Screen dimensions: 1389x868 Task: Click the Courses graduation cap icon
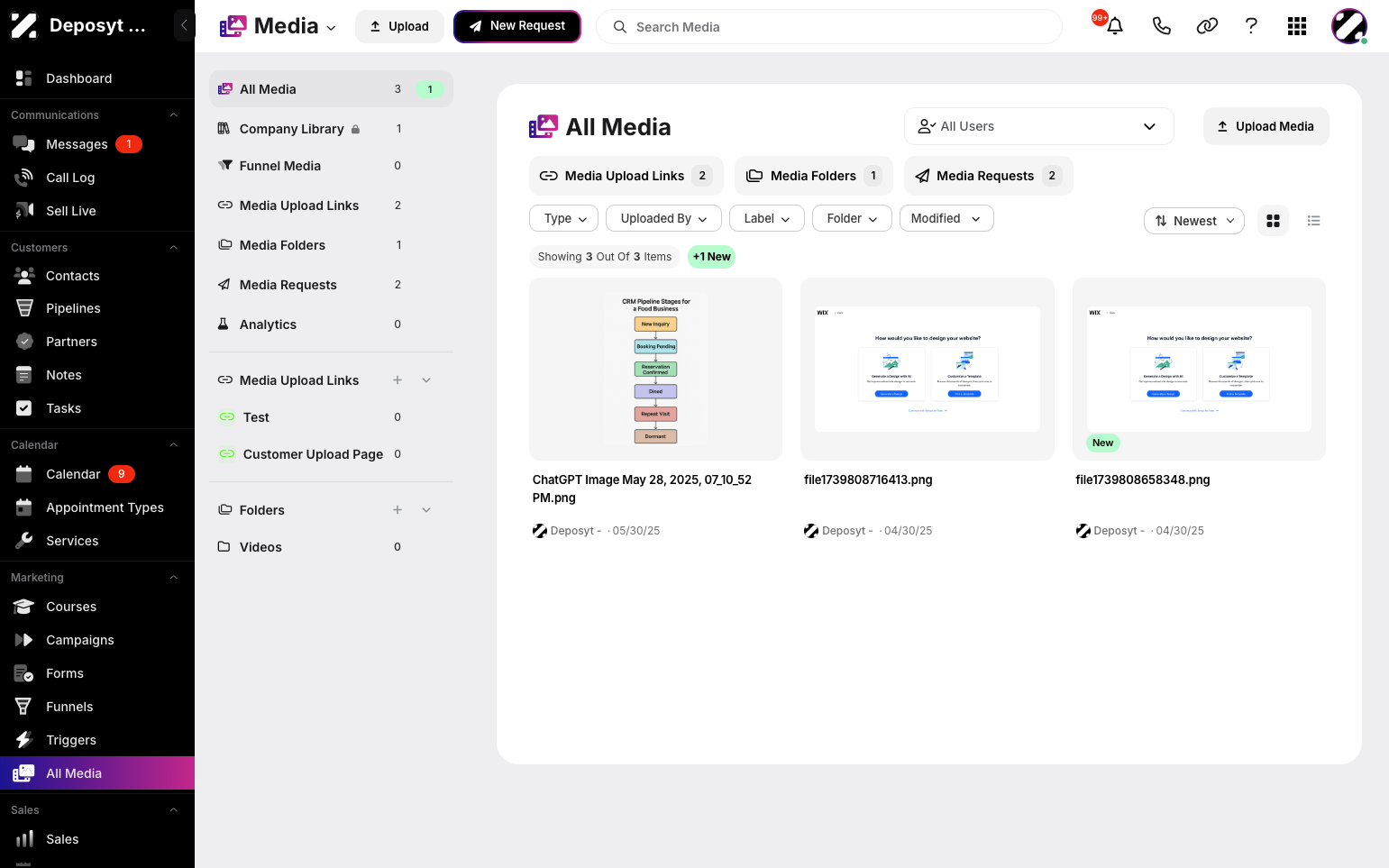[24, 607]
